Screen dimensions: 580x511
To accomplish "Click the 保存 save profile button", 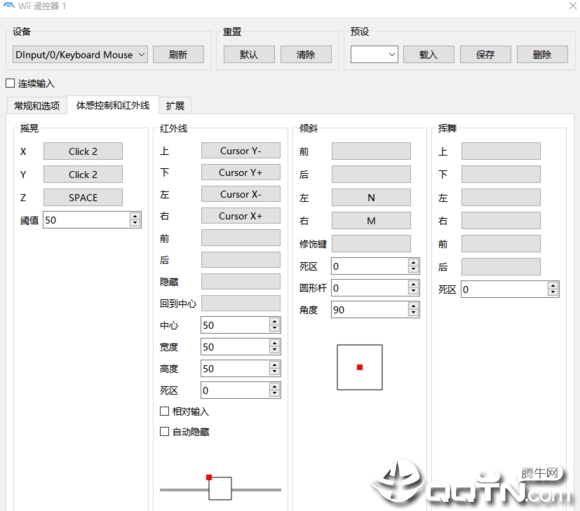I will point(485,54).
